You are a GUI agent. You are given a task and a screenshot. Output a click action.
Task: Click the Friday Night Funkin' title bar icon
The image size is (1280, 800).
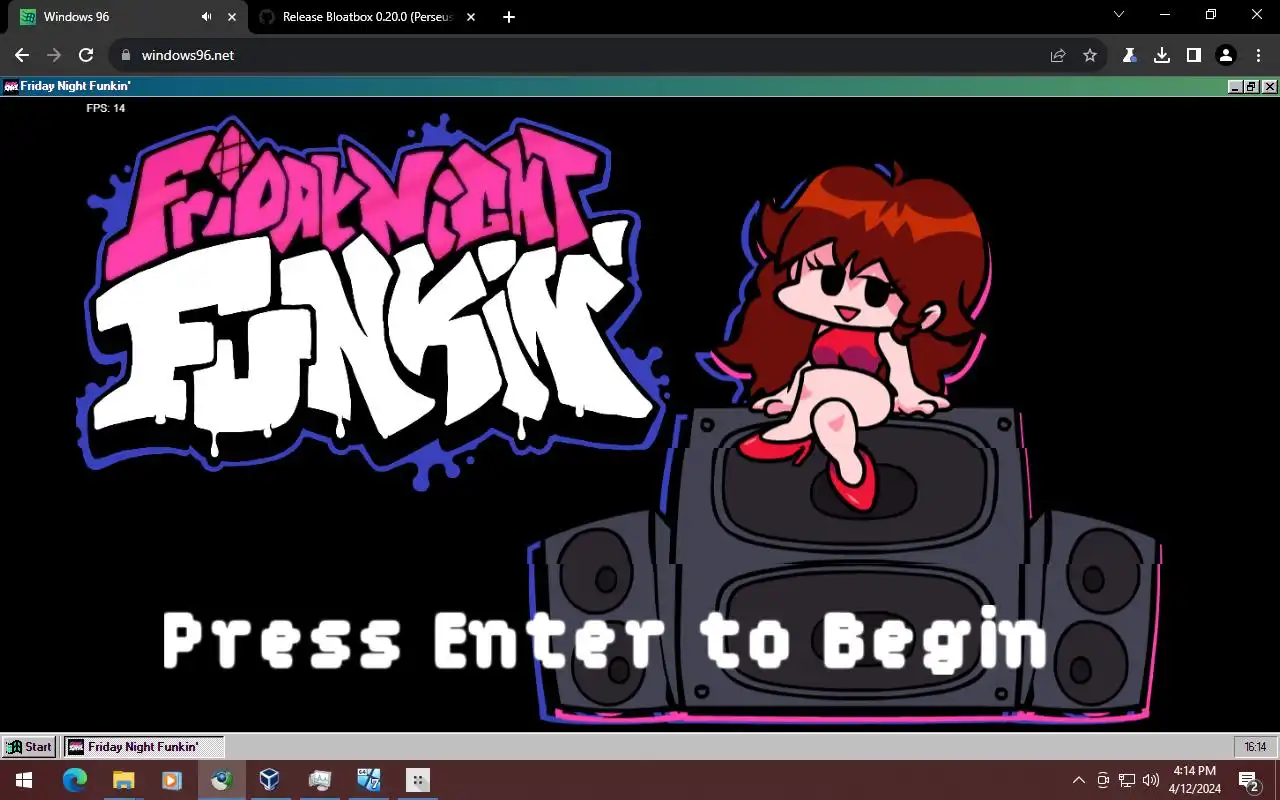tap(11, 87)
